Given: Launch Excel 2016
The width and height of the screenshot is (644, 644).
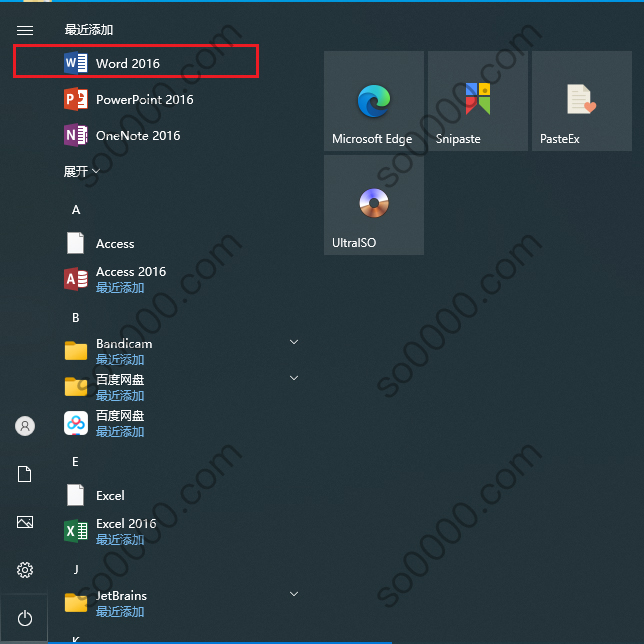Looking at the screenshot, I should coord(179,531).
